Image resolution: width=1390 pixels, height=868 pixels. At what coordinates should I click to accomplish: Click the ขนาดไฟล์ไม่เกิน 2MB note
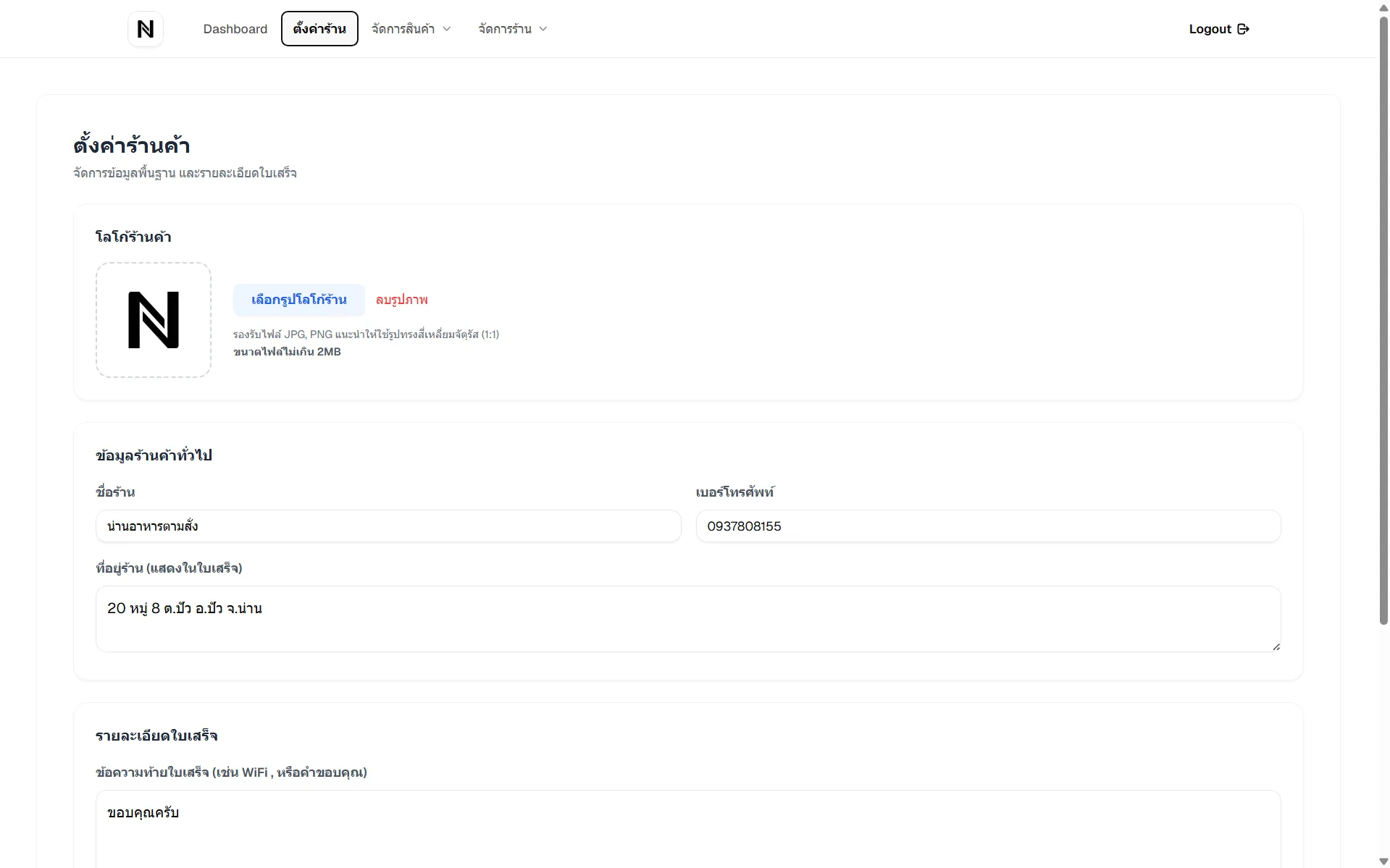pyautogui.click(x=287, y=352)
